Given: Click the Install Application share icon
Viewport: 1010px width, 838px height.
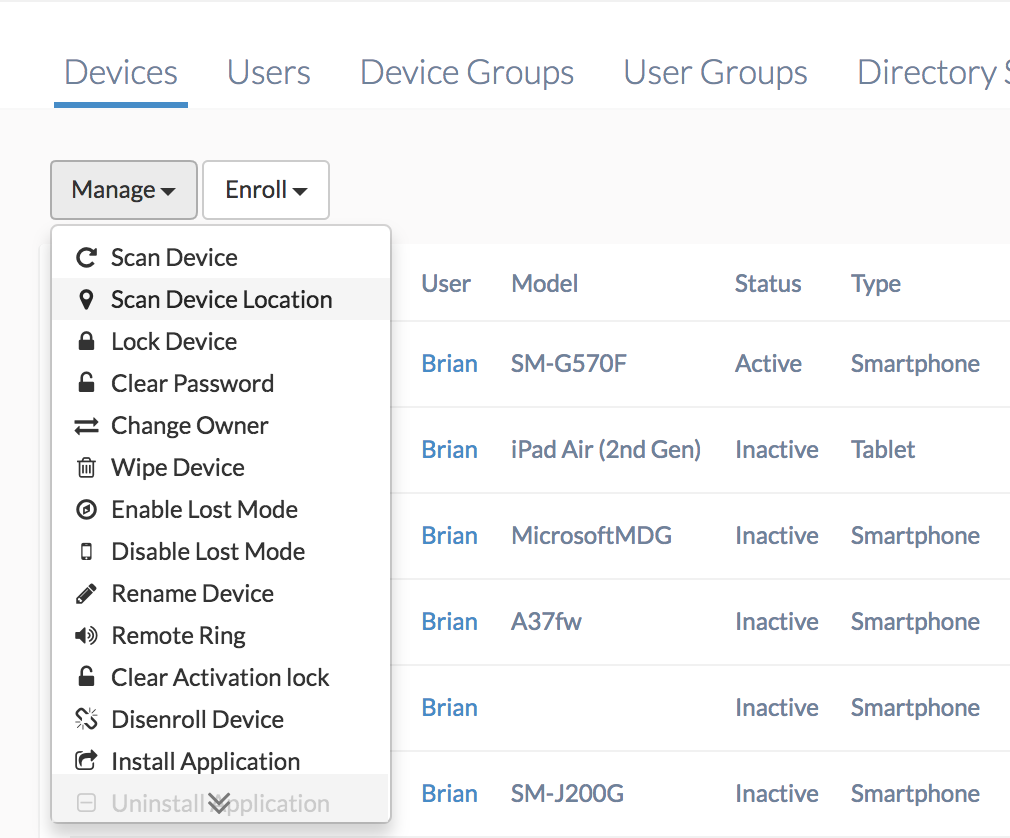Looking at the screenshot, I should (85, 761).
